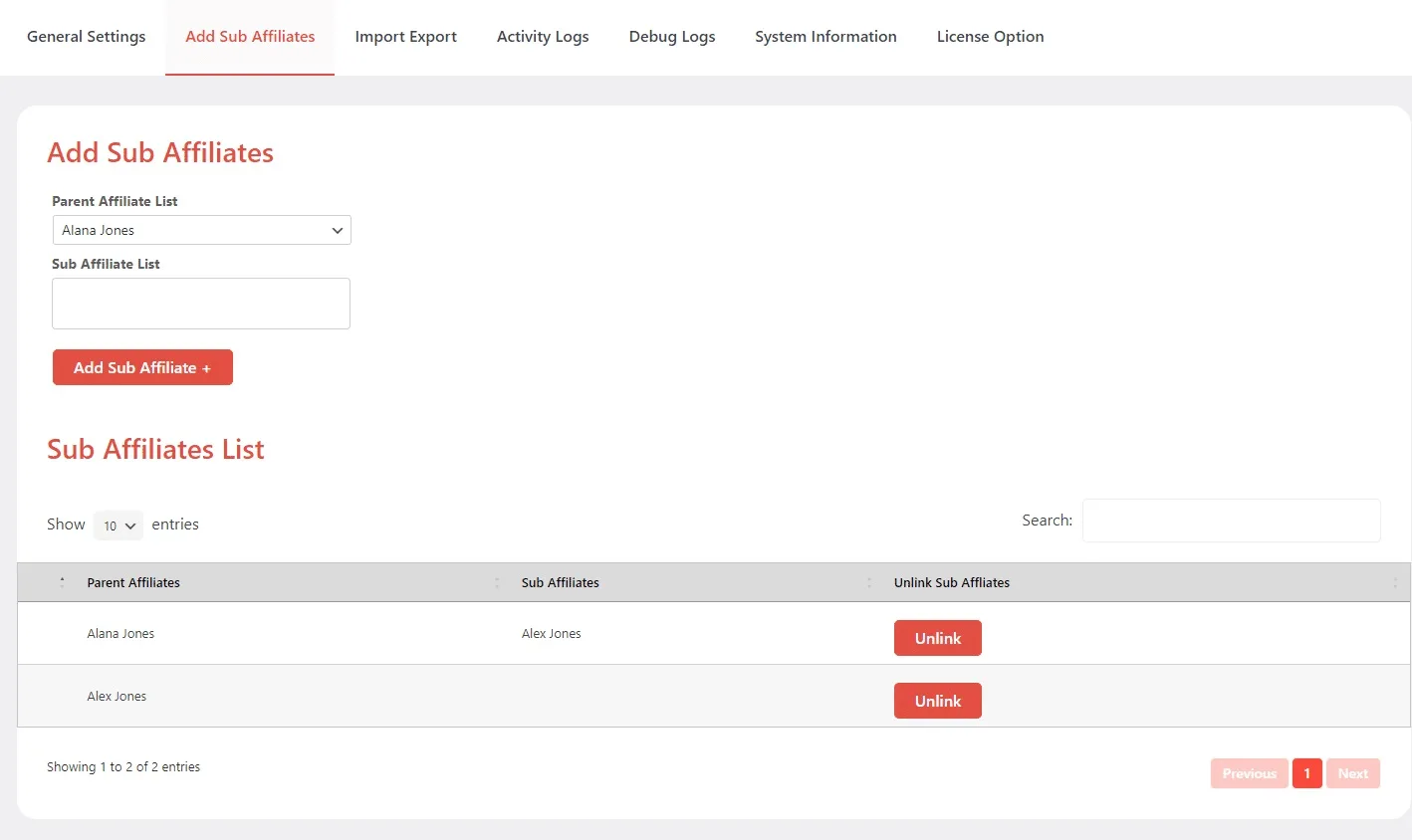View the Debug Logs tab
This screenshot has height=840, width=1412.
click(x=671, y=36)
